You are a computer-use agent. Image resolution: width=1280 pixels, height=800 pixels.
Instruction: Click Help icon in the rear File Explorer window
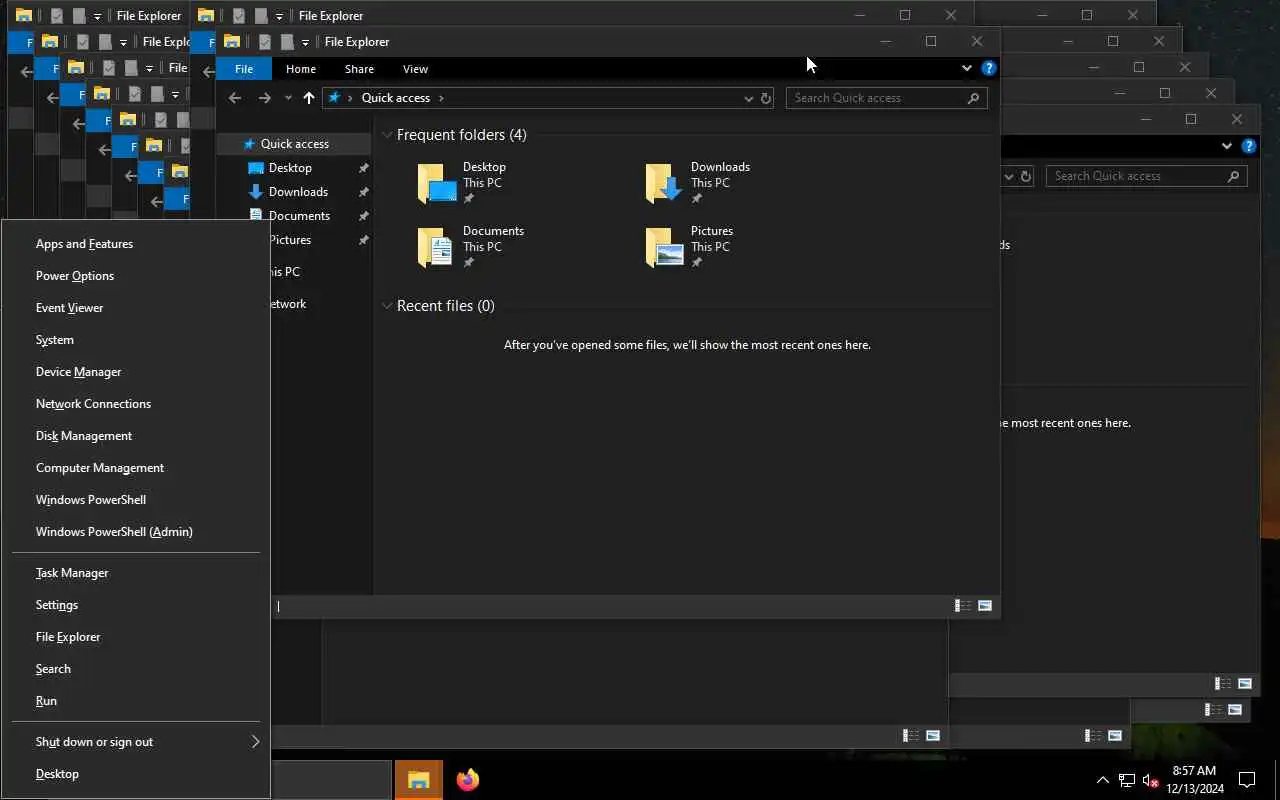(1249, 146)
